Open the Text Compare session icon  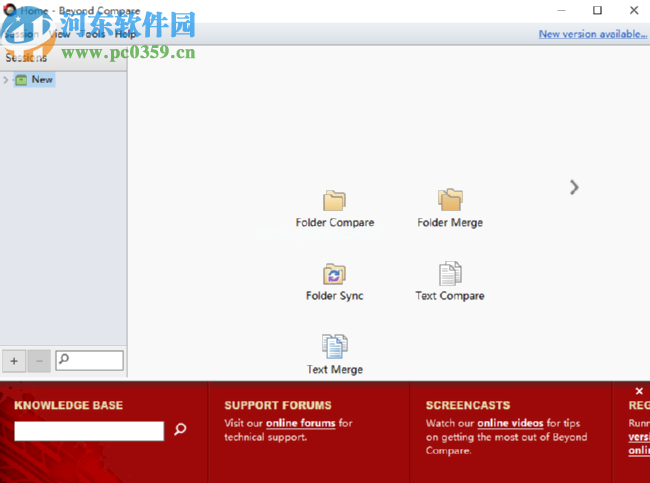450,274
